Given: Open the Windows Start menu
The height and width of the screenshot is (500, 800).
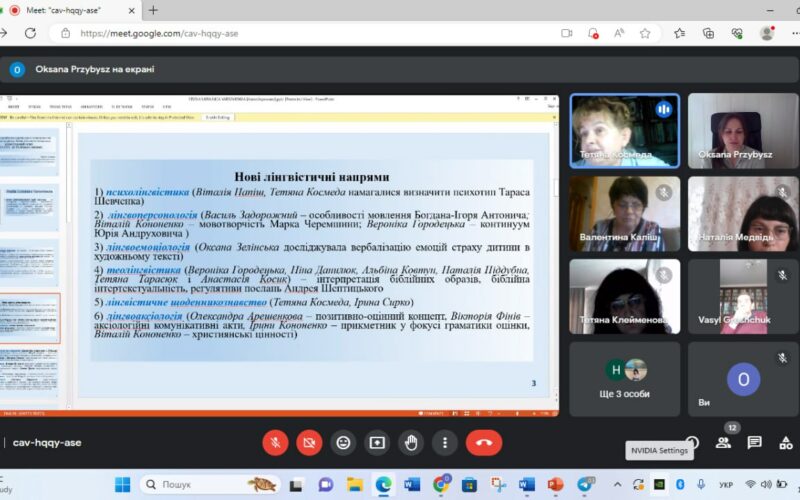Looking at the screenshot, I should point(122,485).
